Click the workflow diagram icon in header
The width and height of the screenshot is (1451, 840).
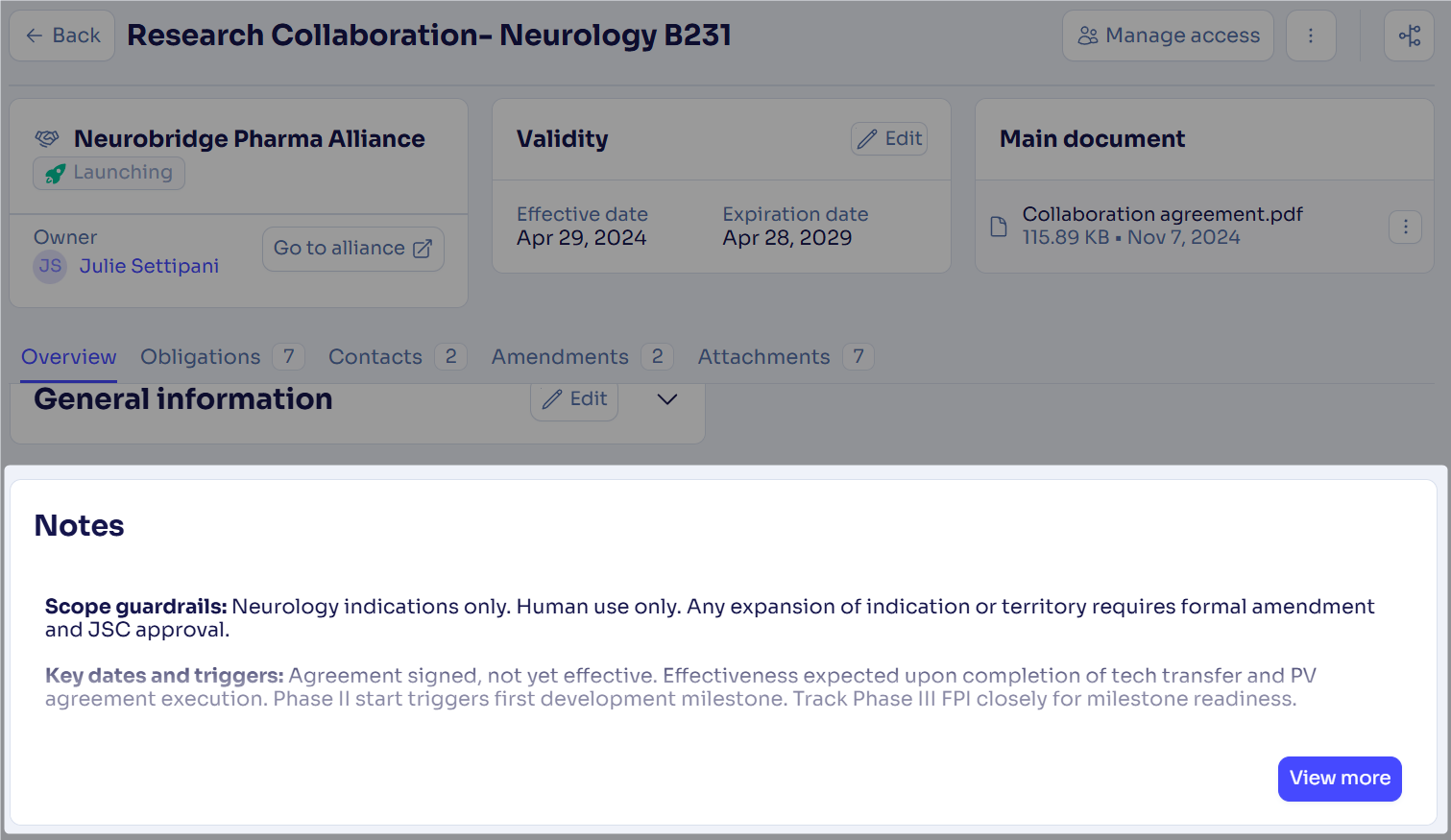1409,36
